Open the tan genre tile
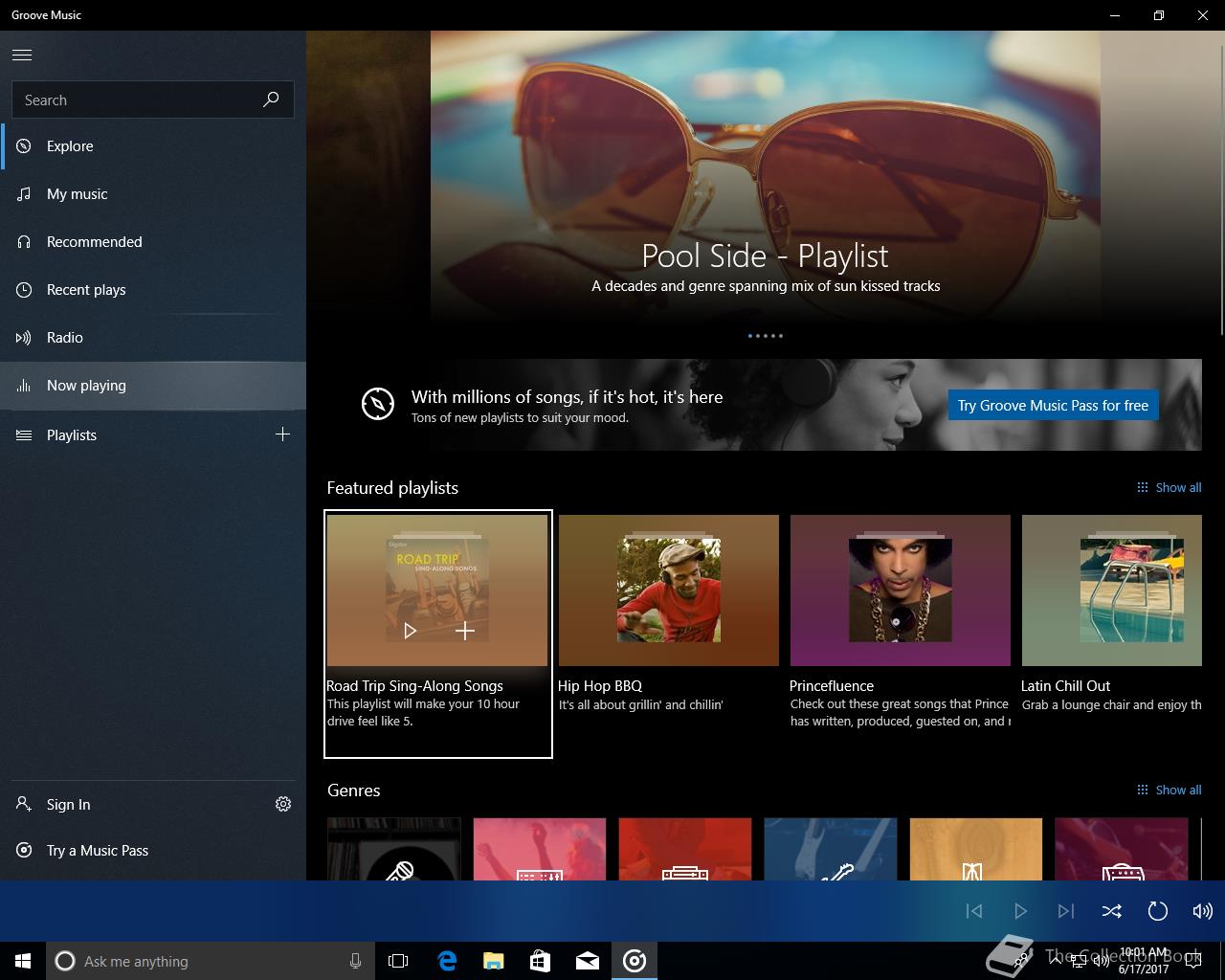This screenshot has width=1225, height=980. tap(976, 849)
